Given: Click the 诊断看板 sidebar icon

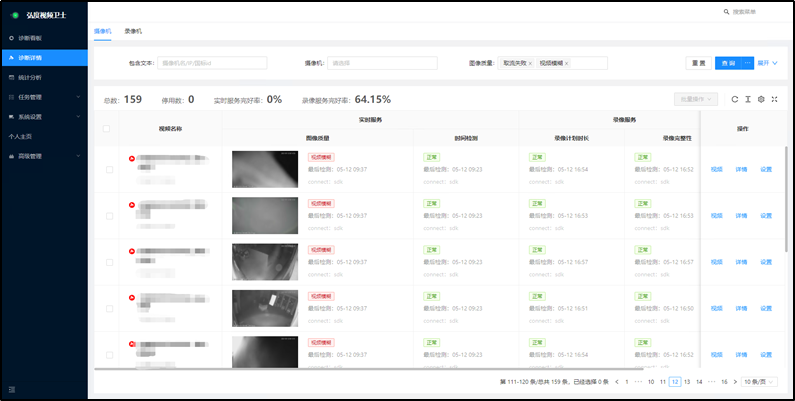Looking at the screenshot, I should point(12,38).
